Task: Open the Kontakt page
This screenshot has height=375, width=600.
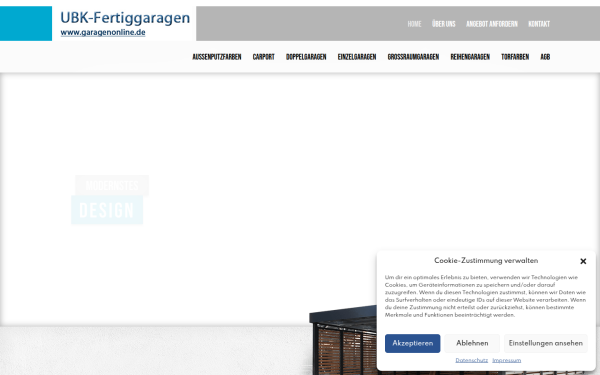Action: coord(539,24)
